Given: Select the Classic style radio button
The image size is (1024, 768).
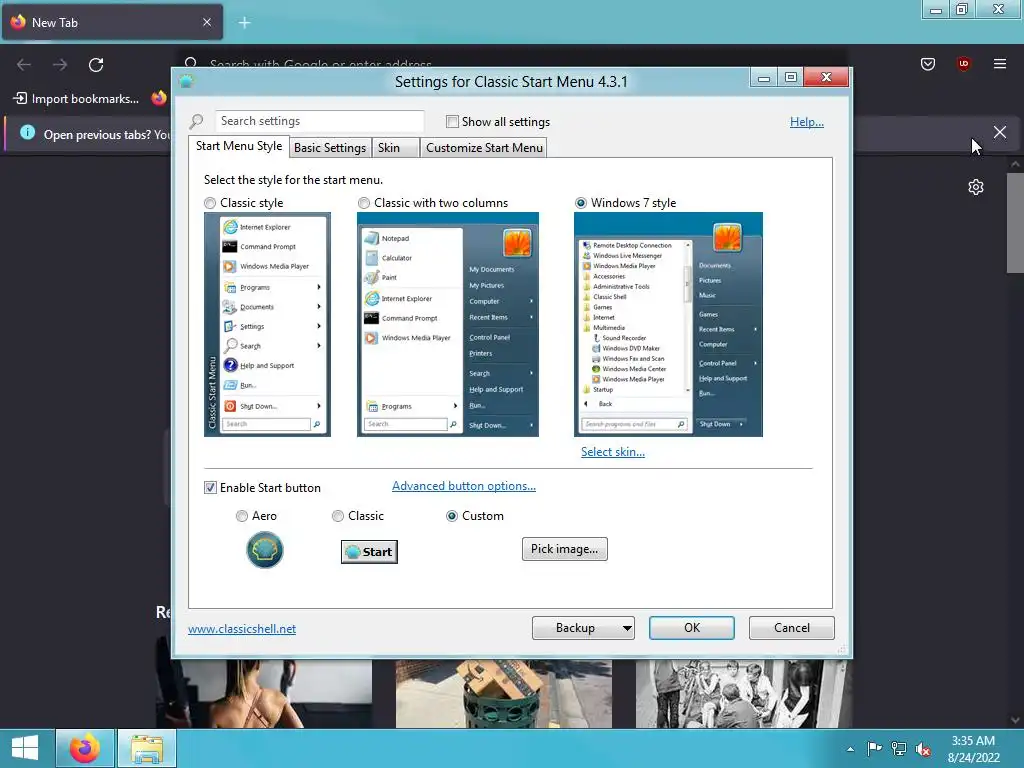Looking at the screenshot, I should tap(210, 203).
